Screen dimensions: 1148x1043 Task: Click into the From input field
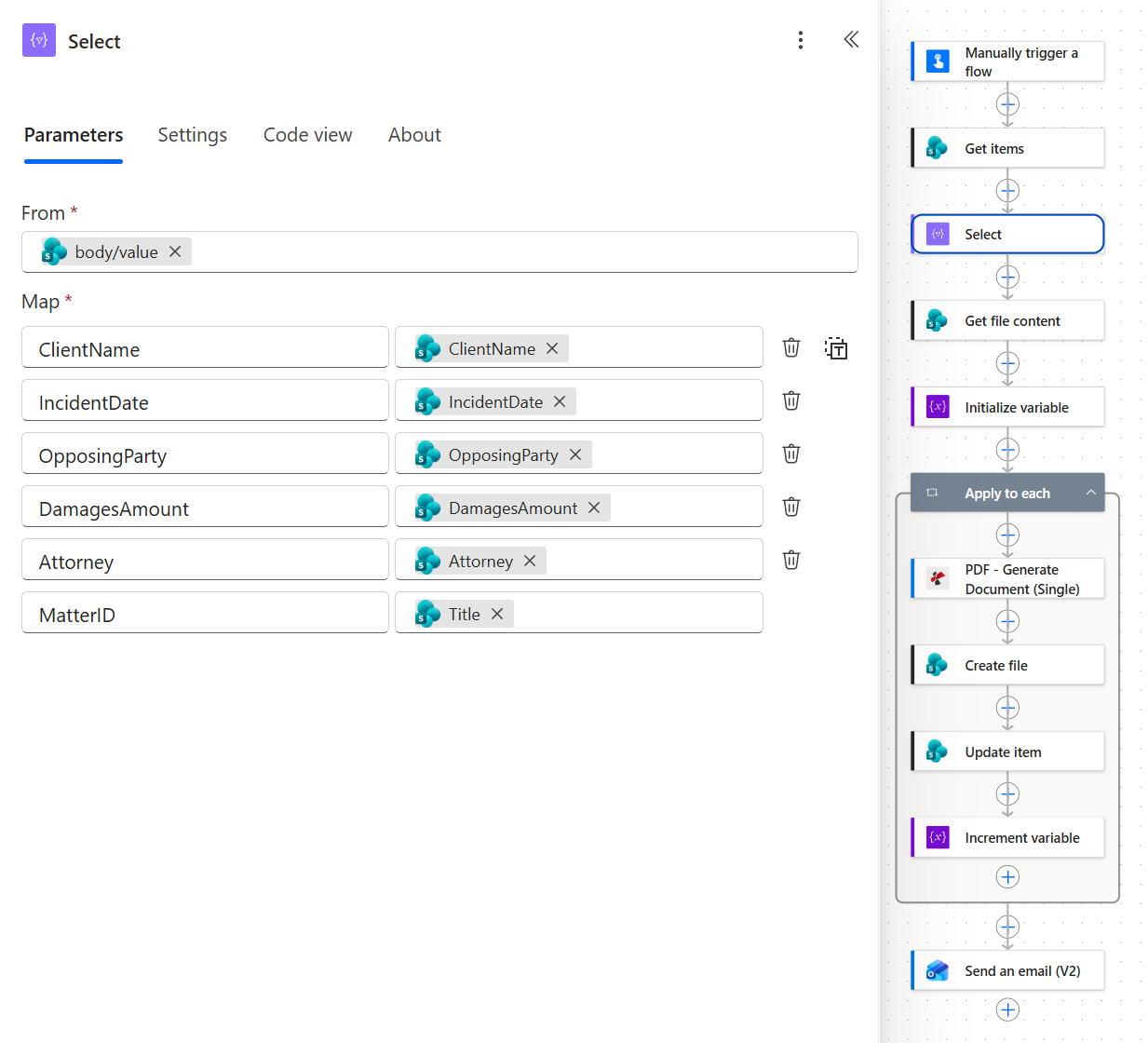(439, 251)
